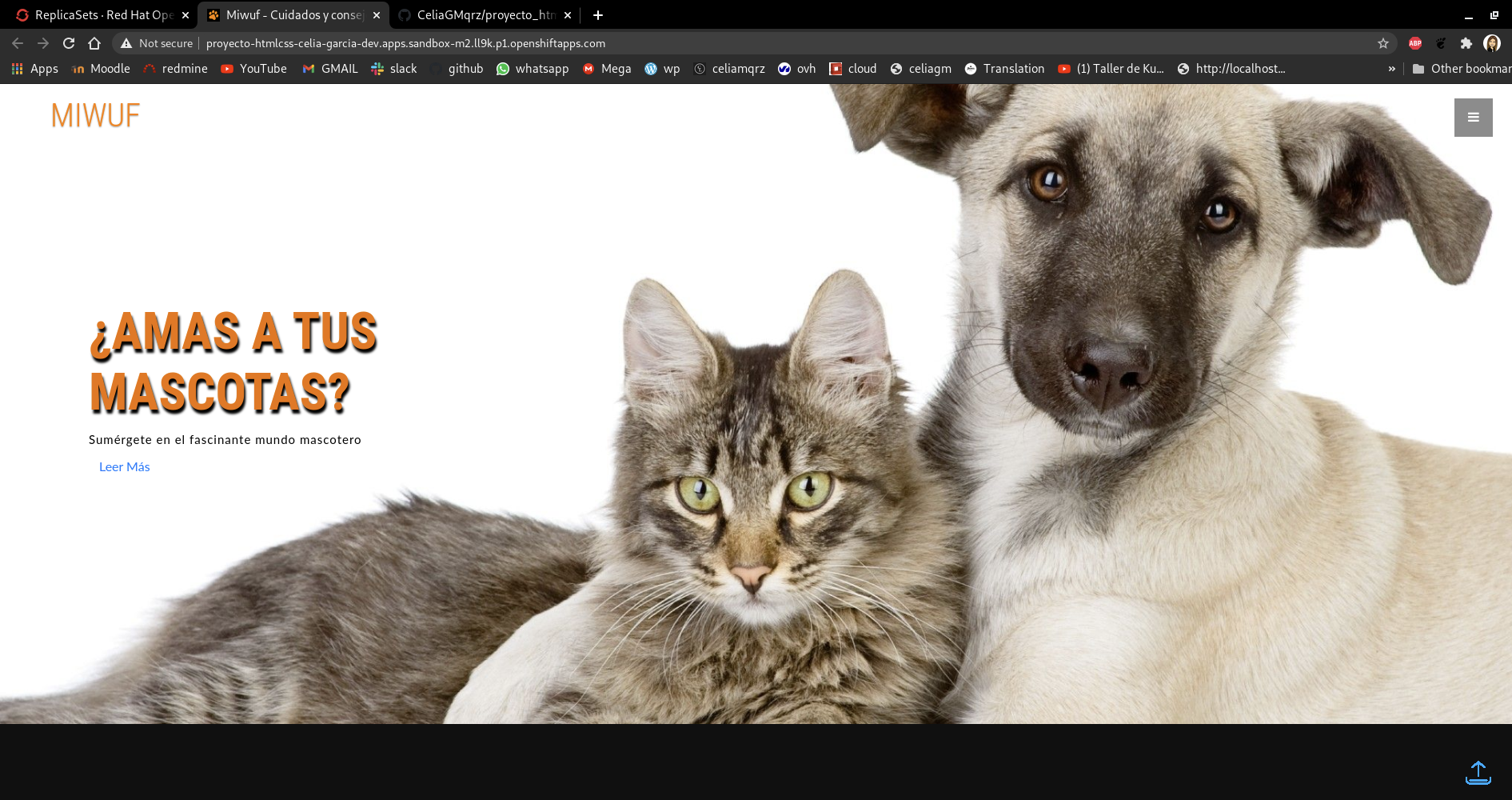Open the Apps shortcut in bookmarks bar
The width and height of the screenshot is (1512, 800).
click(x=35, y=69)
